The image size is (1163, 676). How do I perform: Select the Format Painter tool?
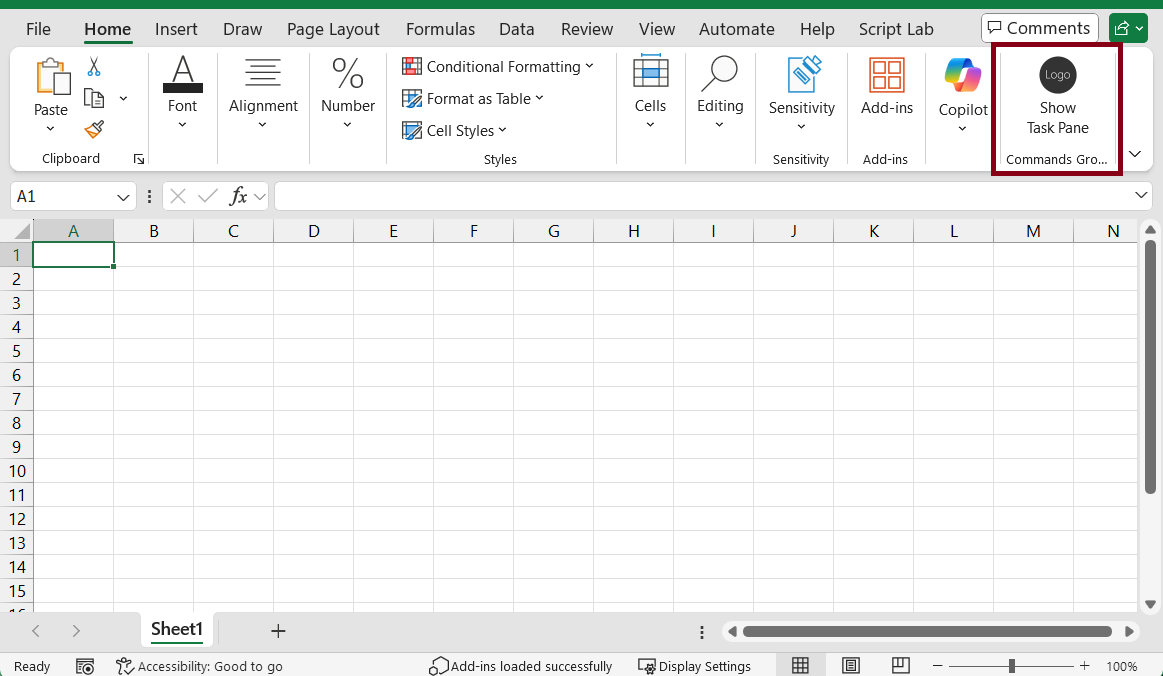[x=93, y=130]
